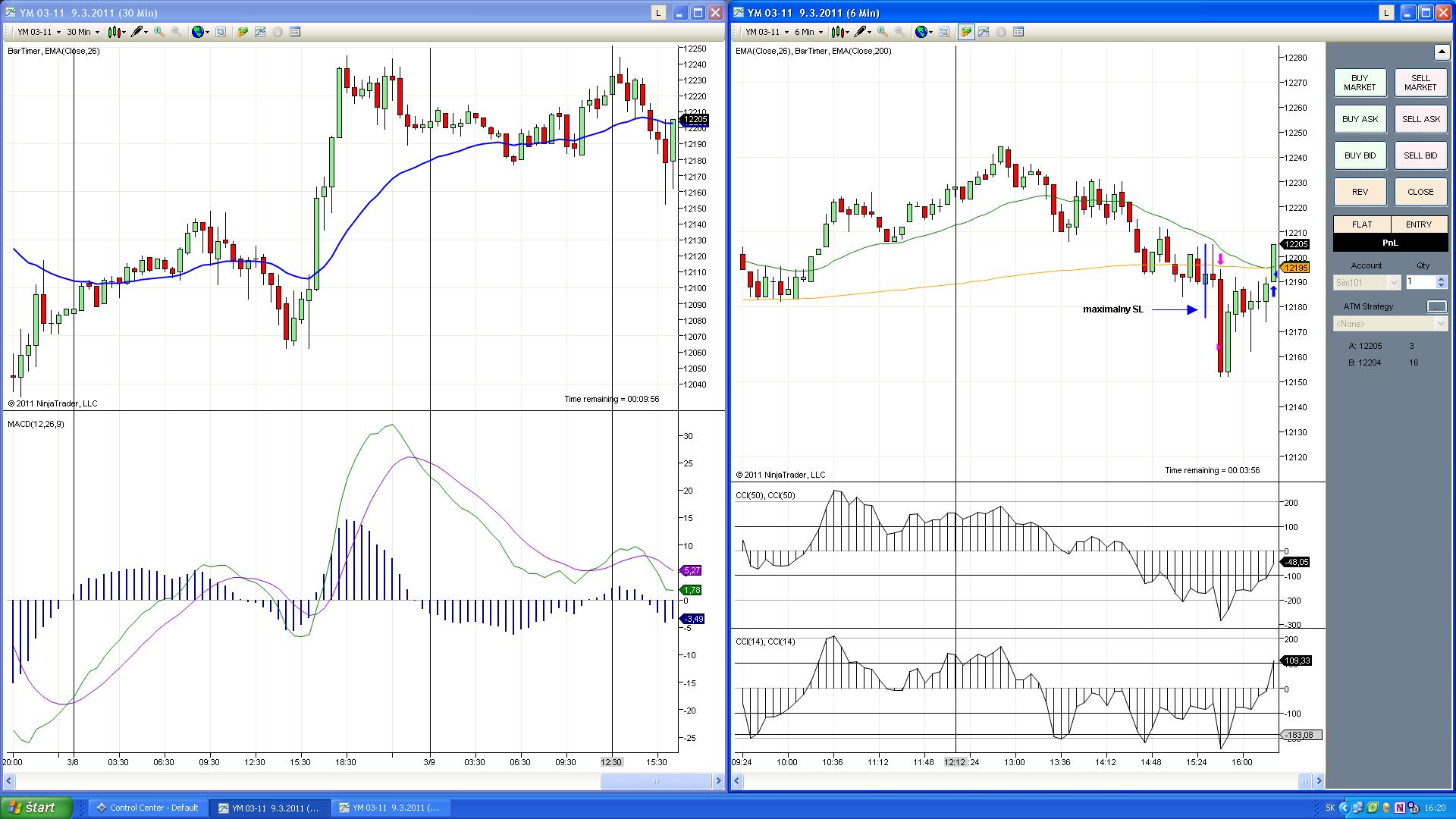Click zoom in icon on 30 Min chart
1456x819 pixels.
click(x=158, y=32)
